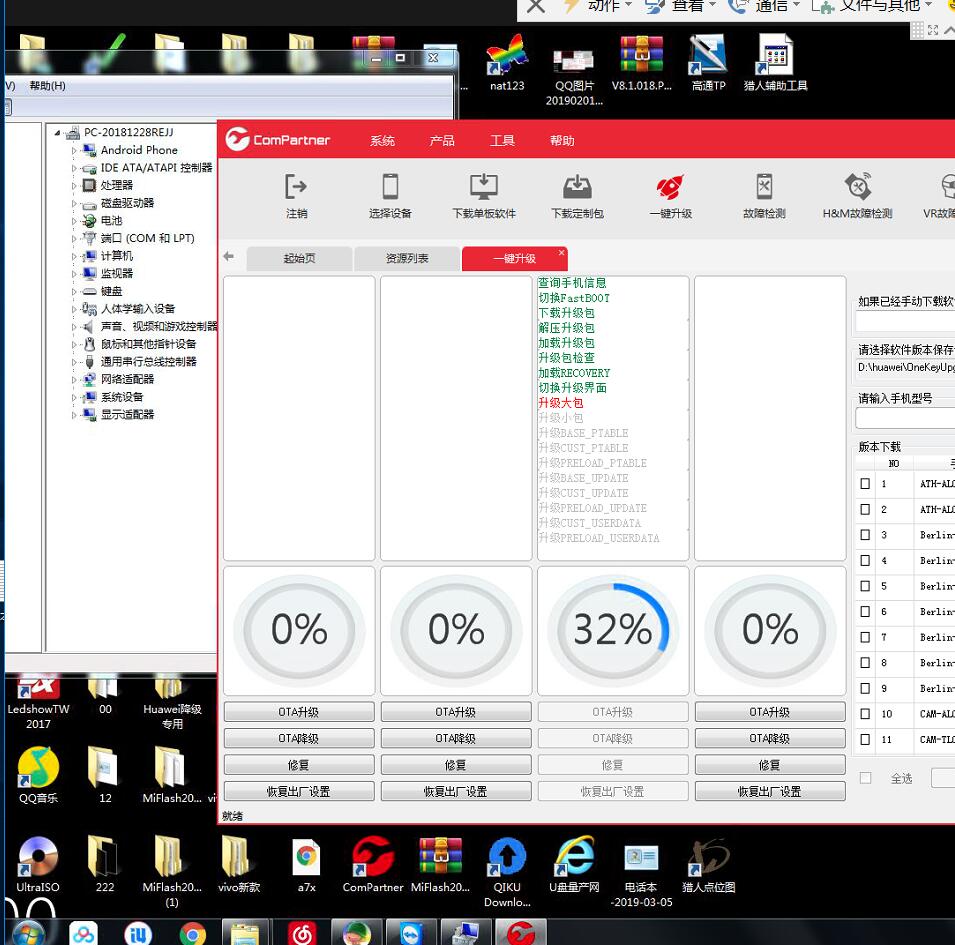Image resolution: width=955 pixels, height=945 pixels.
Task: Tick the checkbox for version row 9
Action: click(865, 688)
